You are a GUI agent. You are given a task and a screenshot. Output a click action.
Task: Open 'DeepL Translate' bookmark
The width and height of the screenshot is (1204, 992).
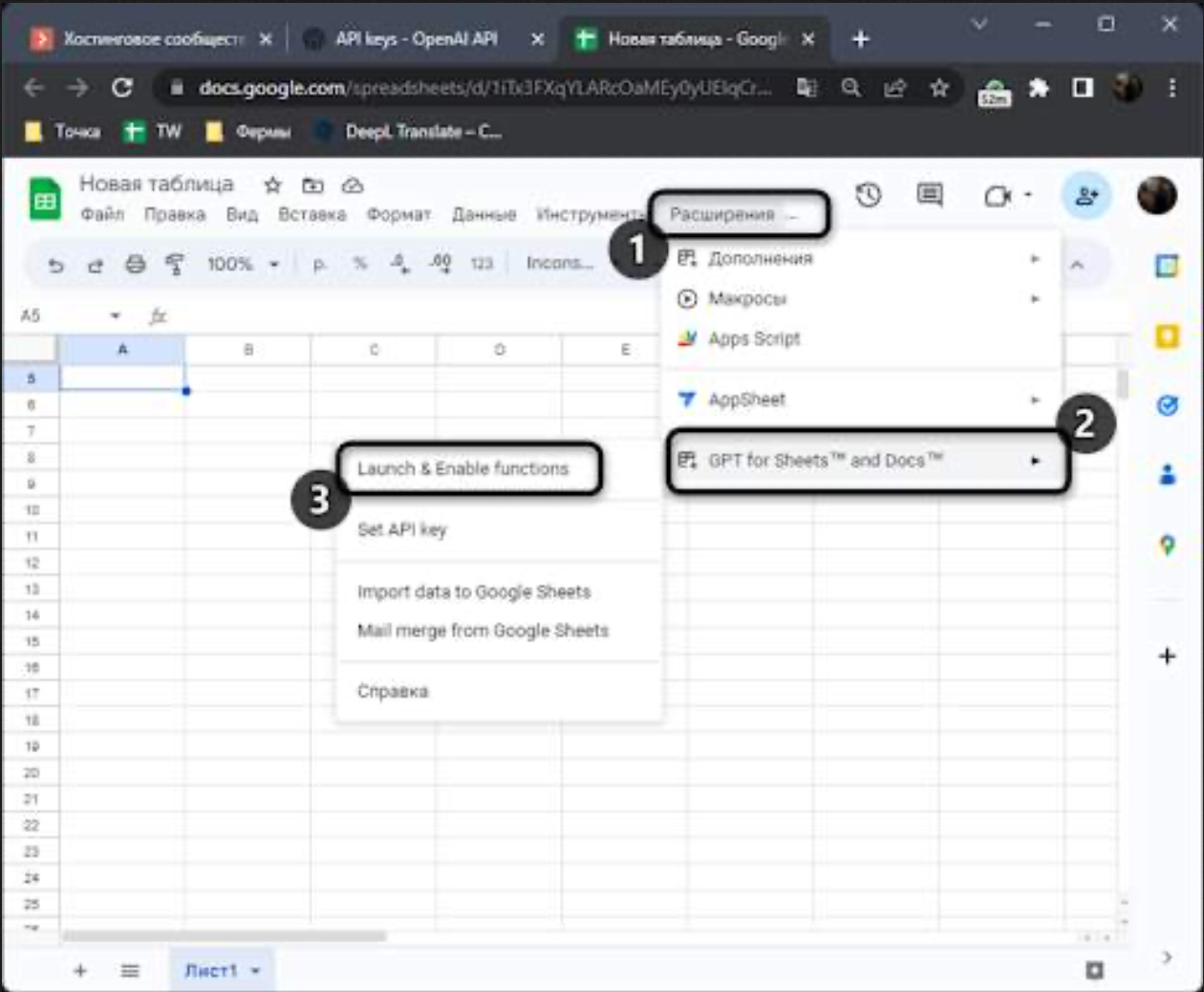pyautogui.click(x=409, y=132)
